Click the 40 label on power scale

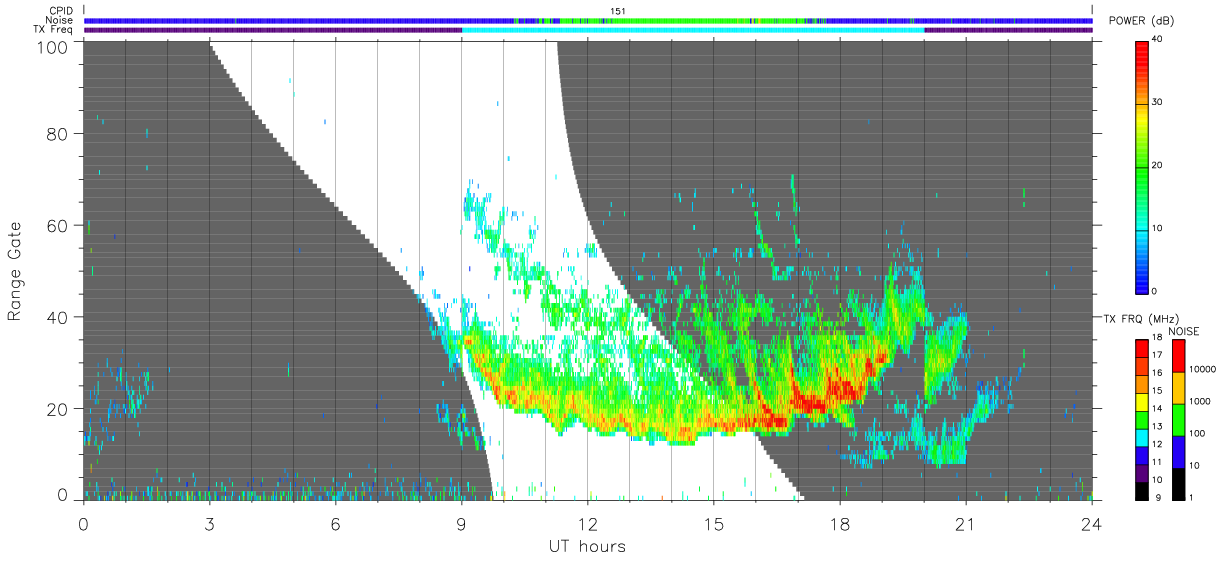(1159, 41)
